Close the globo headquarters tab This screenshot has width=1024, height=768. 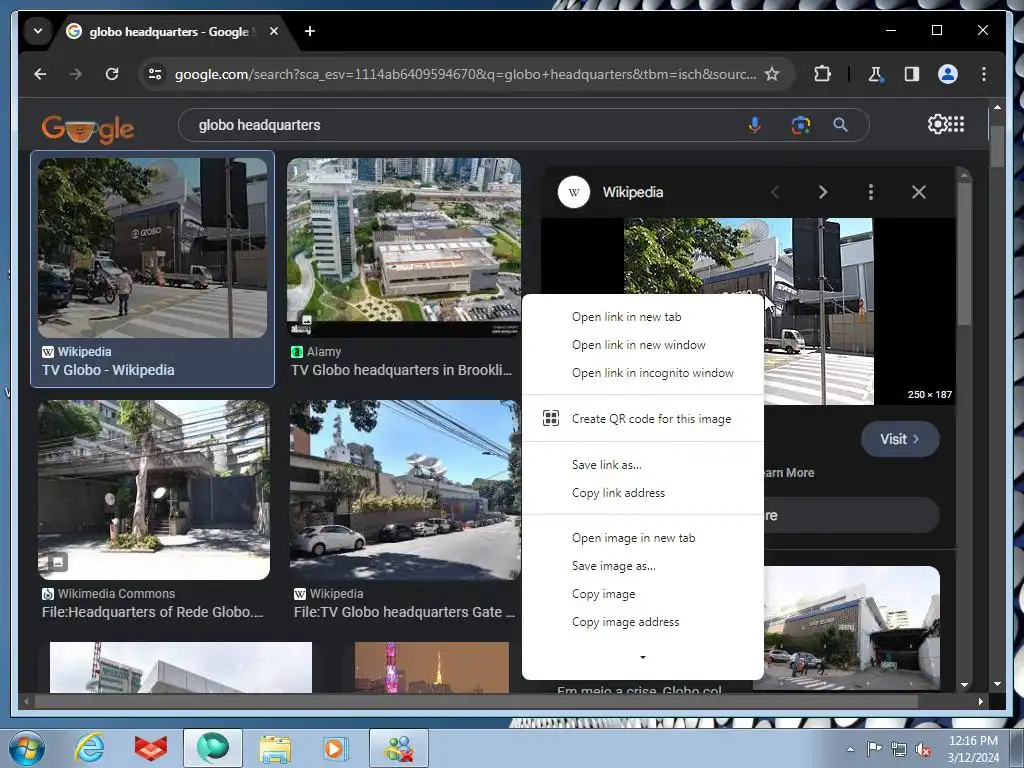coord(274,31)
